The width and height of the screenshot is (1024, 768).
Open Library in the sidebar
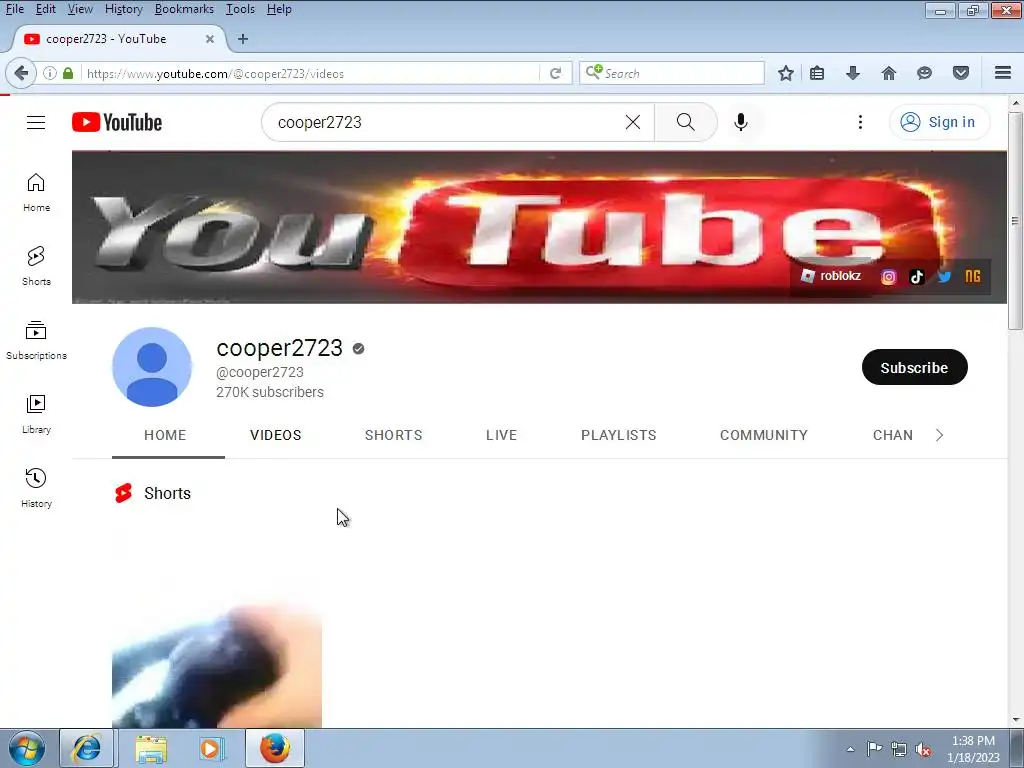pyautogui.click(x=36, y=415)
